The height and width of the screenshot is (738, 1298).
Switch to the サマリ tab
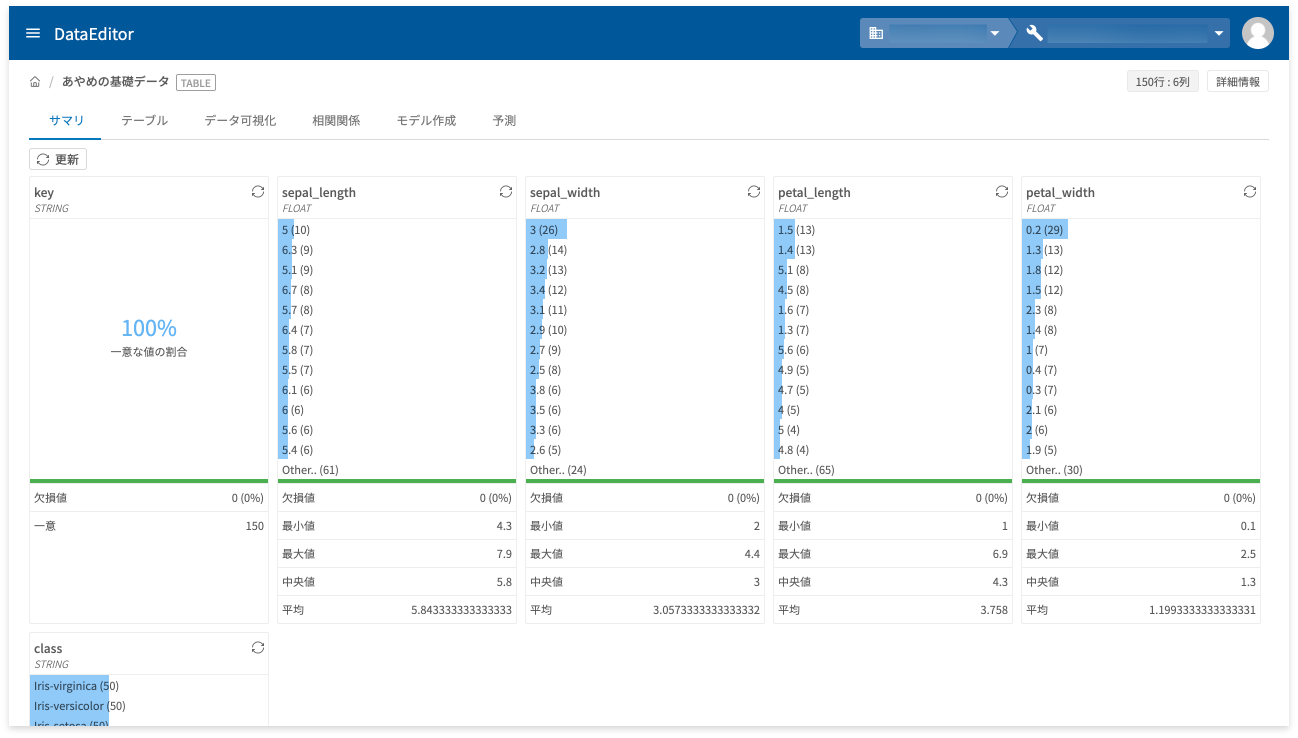[x=67, y=120]
